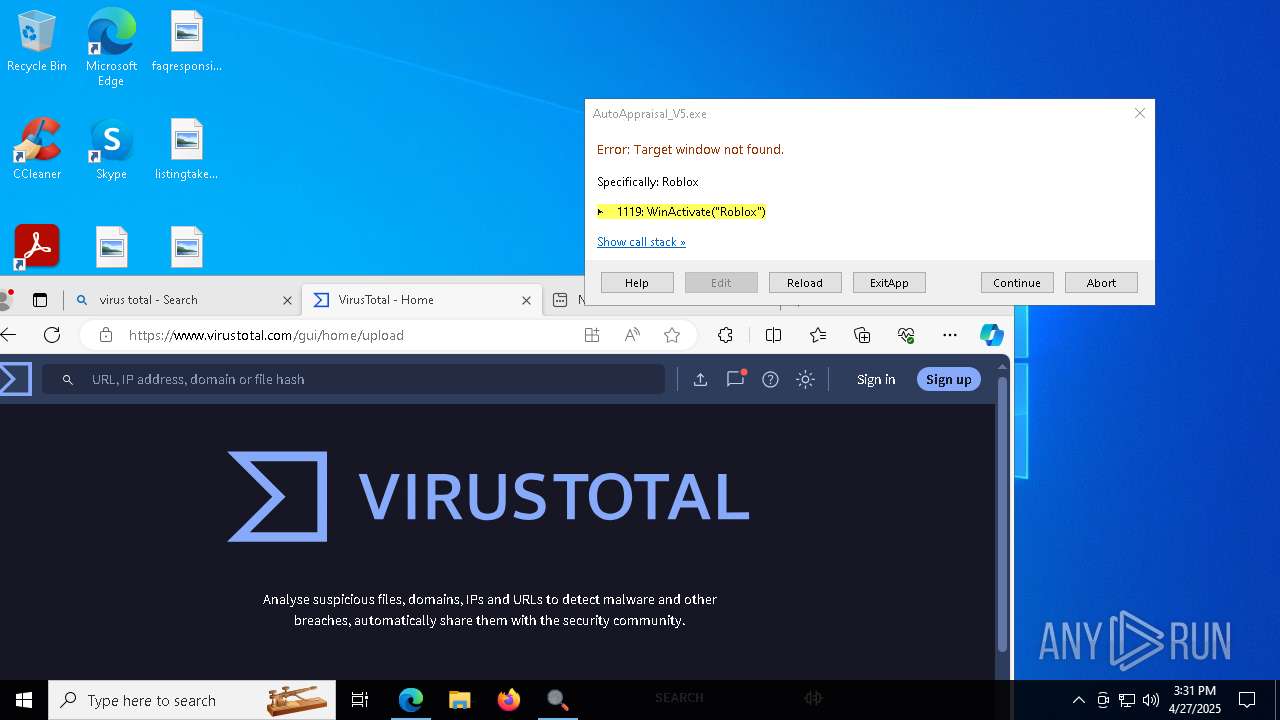
Task: Switch to VirusTotal - Home tab
Action: pyautogui.click(x=420, y=300)
